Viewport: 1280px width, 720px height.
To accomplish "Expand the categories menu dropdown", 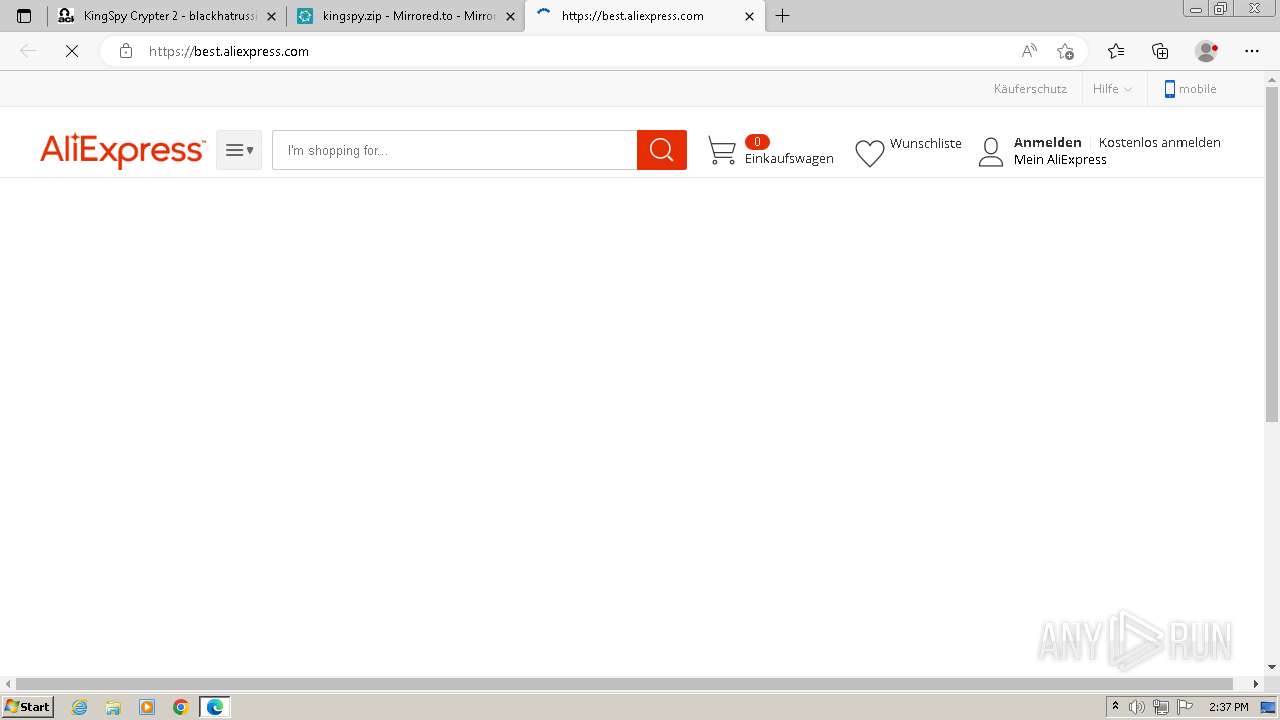I will click(239, 150).
